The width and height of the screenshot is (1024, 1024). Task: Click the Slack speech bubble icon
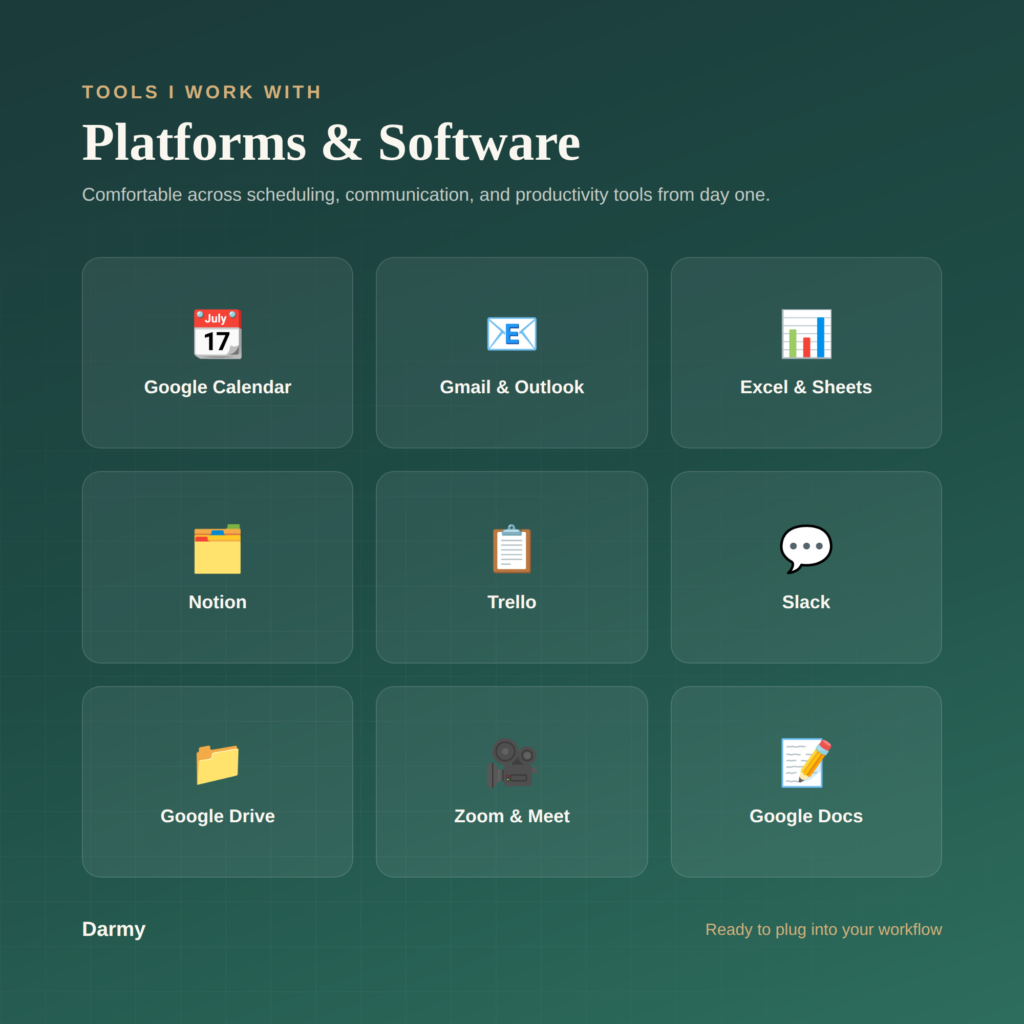pos(806,549)
